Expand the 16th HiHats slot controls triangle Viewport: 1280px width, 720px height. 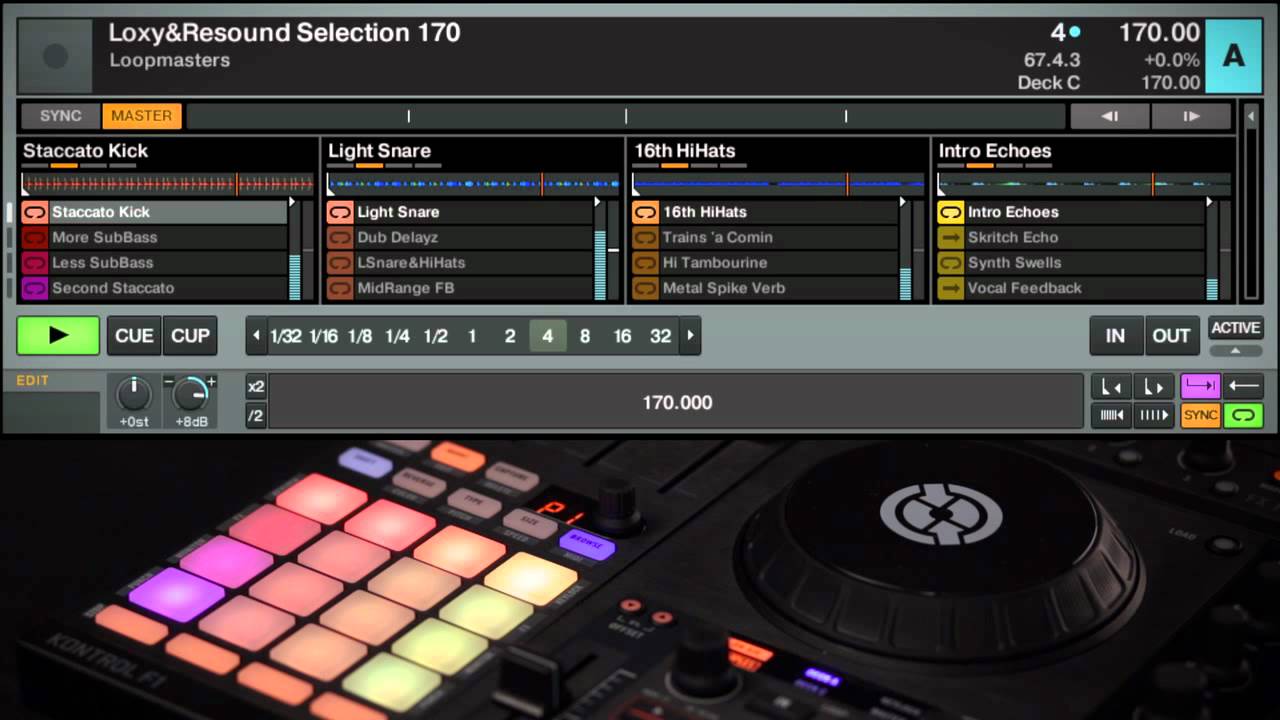pos(903,202)
